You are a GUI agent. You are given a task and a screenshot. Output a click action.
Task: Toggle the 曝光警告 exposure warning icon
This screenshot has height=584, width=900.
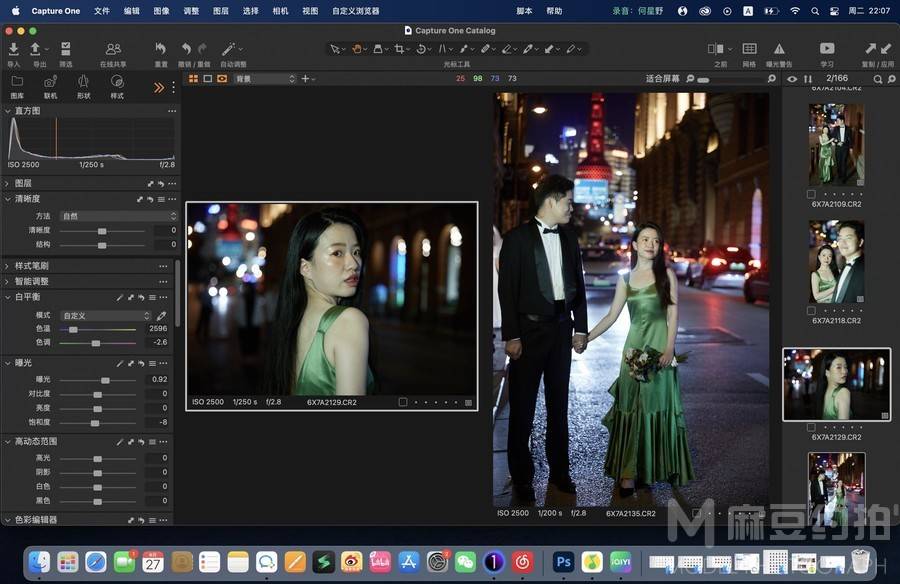coord(779,49)
